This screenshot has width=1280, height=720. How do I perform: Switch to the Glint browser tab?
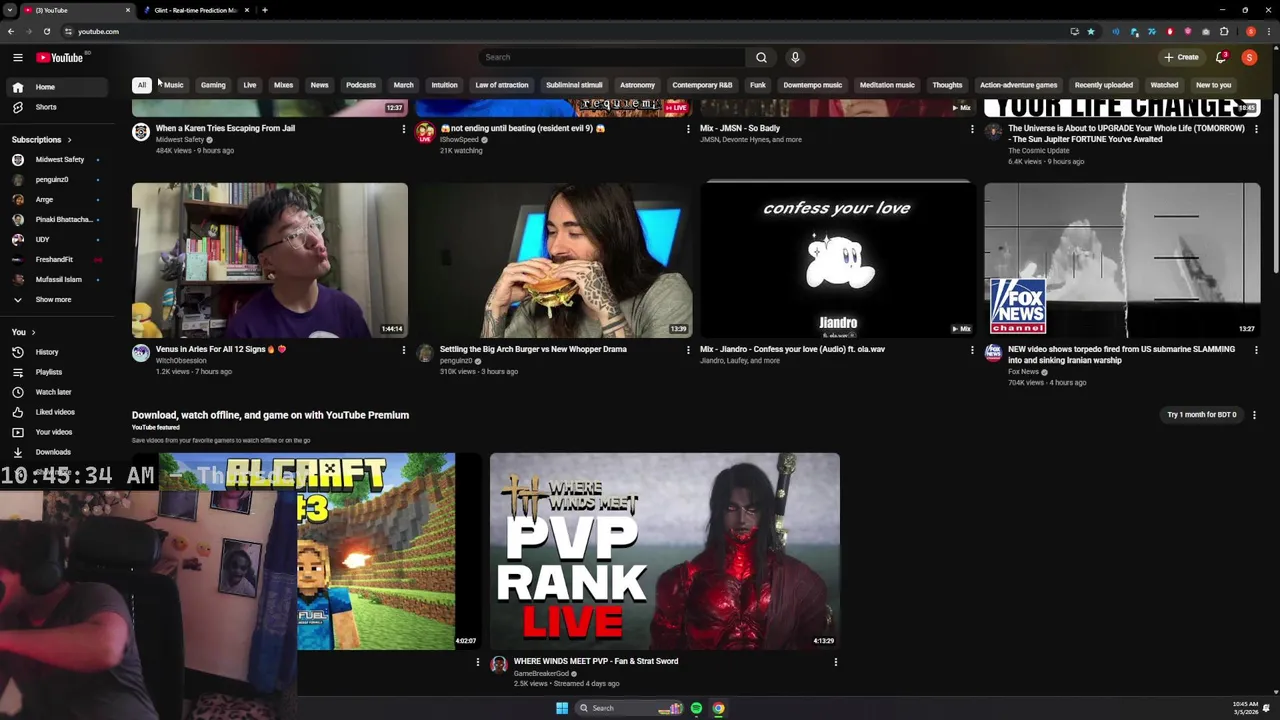click(x=195, y=10)
